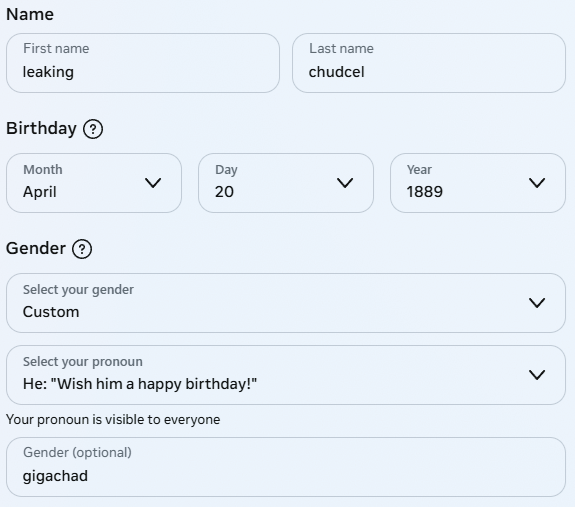Expand the pronoun selector showing He
575x507 pixels.
[x=286, y=375]
